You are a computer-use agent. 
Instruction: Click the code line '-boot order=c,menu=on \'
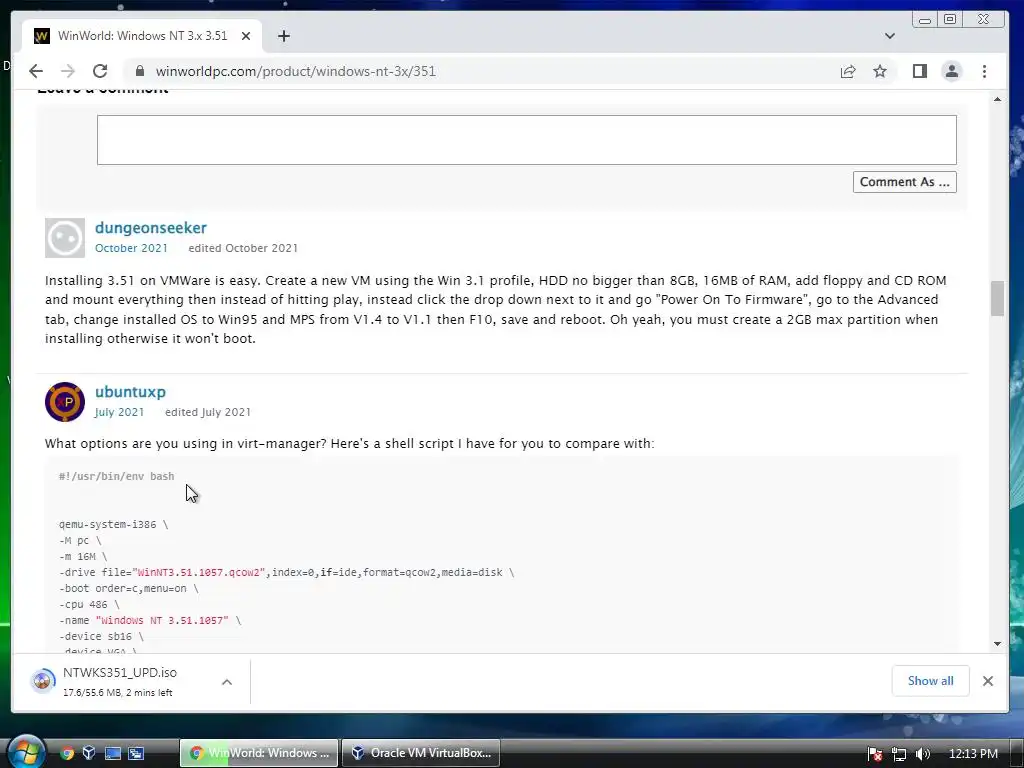click(129, 588)
